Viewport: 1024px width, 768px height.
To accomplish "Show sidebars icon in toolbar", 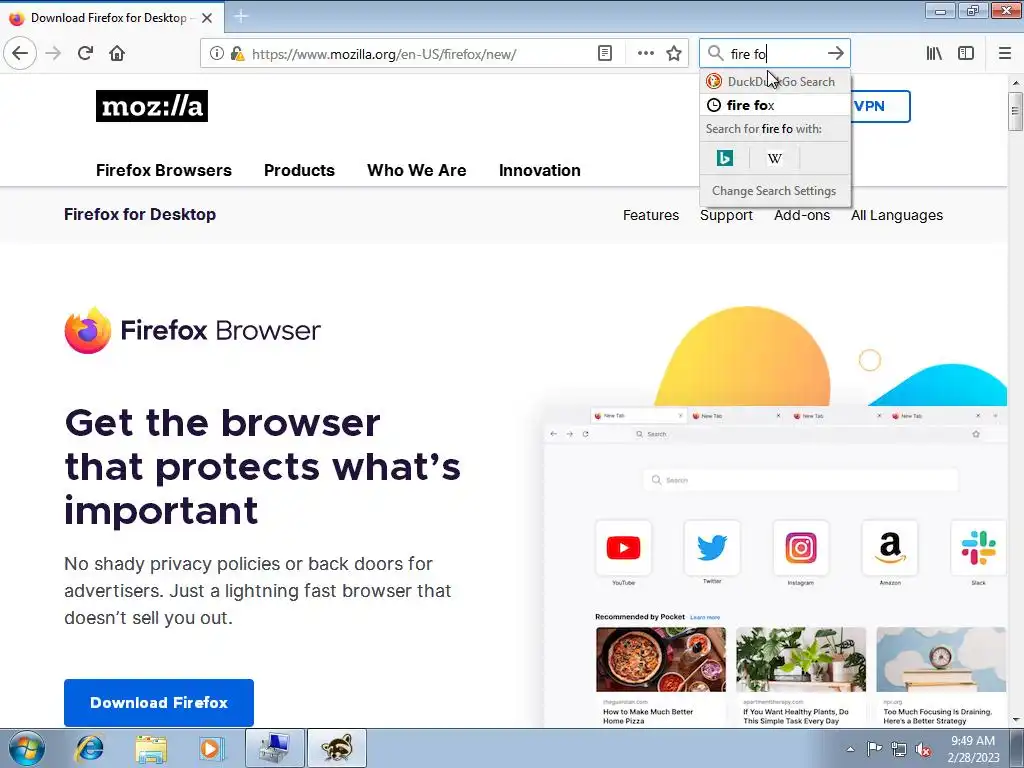I will click(x=966, y=54).
